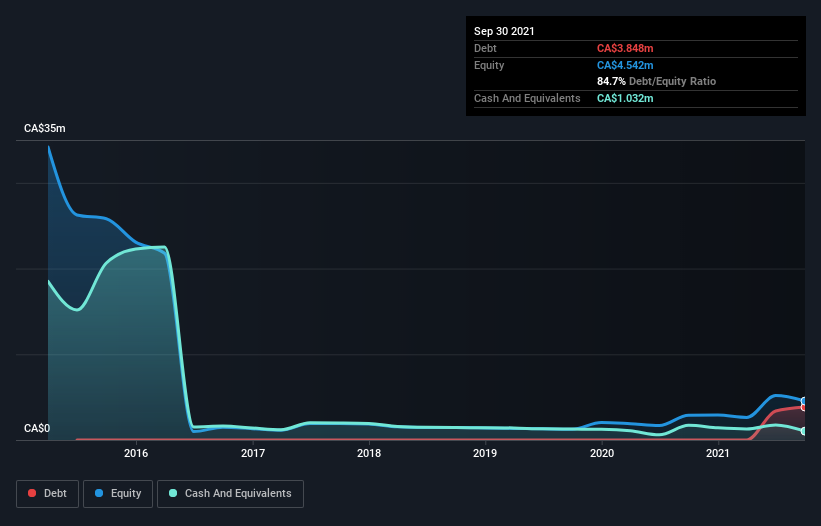Image resolution: width=821 pixels, height=526 pixels.
Task: Click the CA$4.542m equity value
Action: (x=625, y=65)
